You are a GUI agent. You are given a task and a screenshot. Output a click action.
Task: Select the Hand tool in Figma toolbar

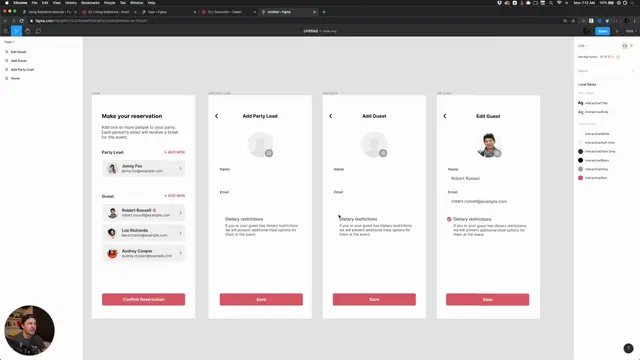coord(27,31)
